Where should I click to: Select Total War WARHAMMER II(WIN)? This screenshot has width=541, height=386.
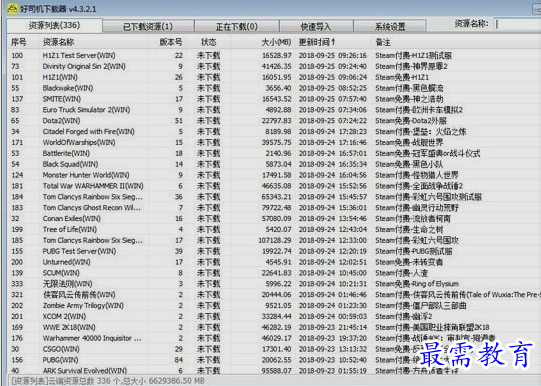coord(274,186)
